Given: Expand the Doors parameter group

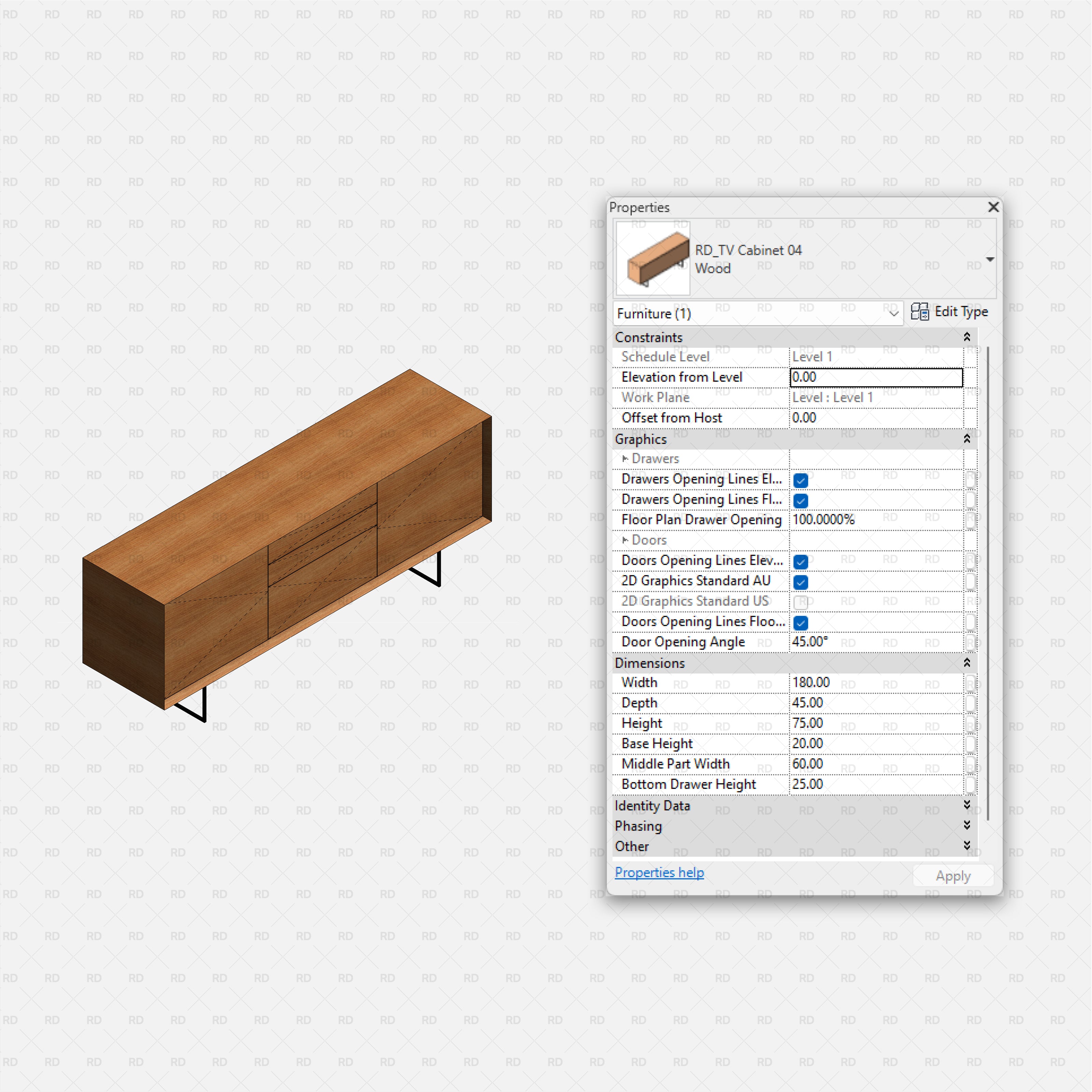Looking at the screenshot, I should pos(627,540).
